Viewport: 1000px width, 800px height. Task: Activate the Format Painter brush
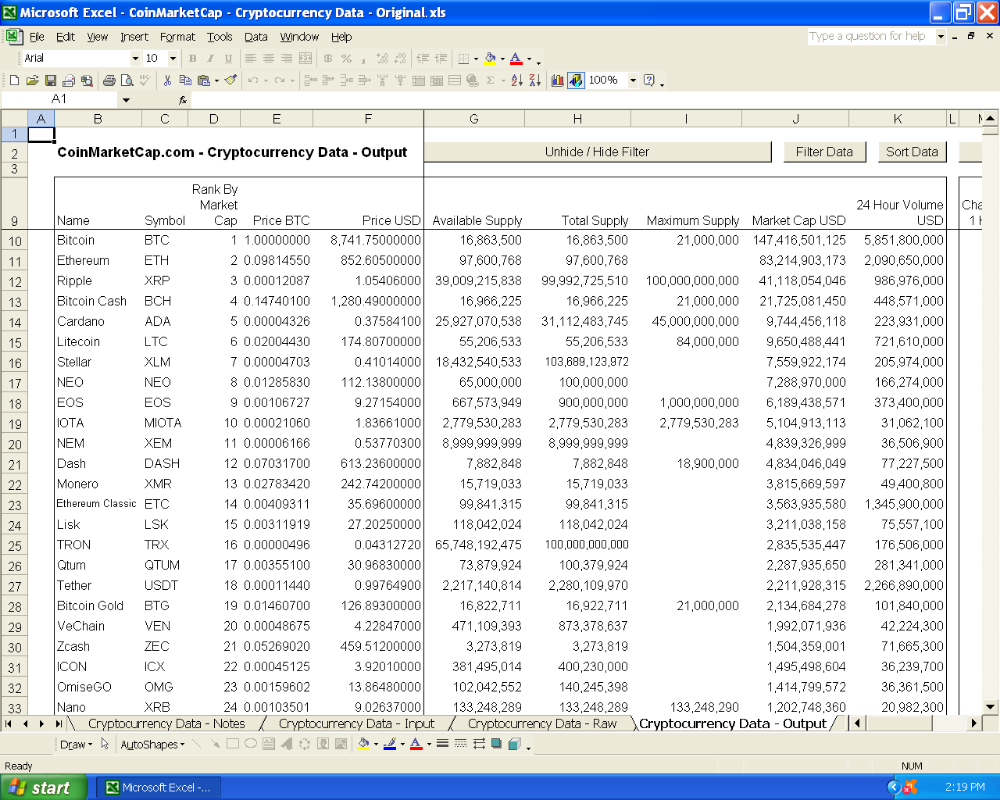(x=231, y=80)
